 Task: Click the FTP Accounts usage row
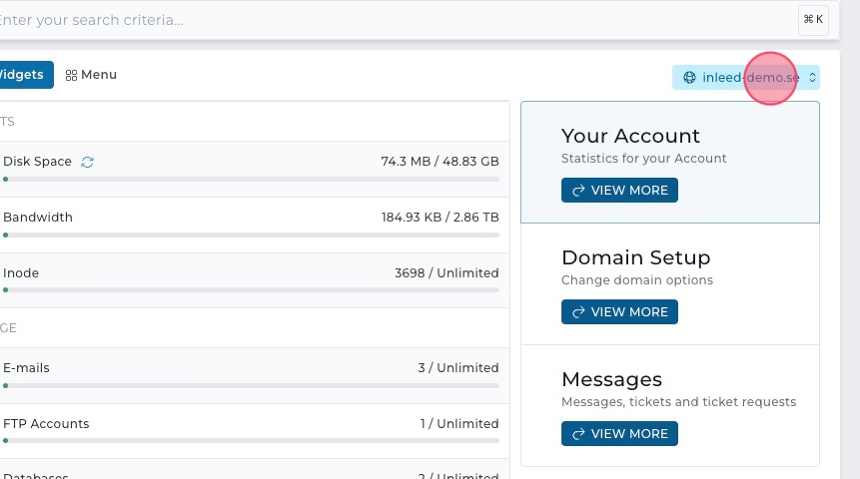(250, 424)
